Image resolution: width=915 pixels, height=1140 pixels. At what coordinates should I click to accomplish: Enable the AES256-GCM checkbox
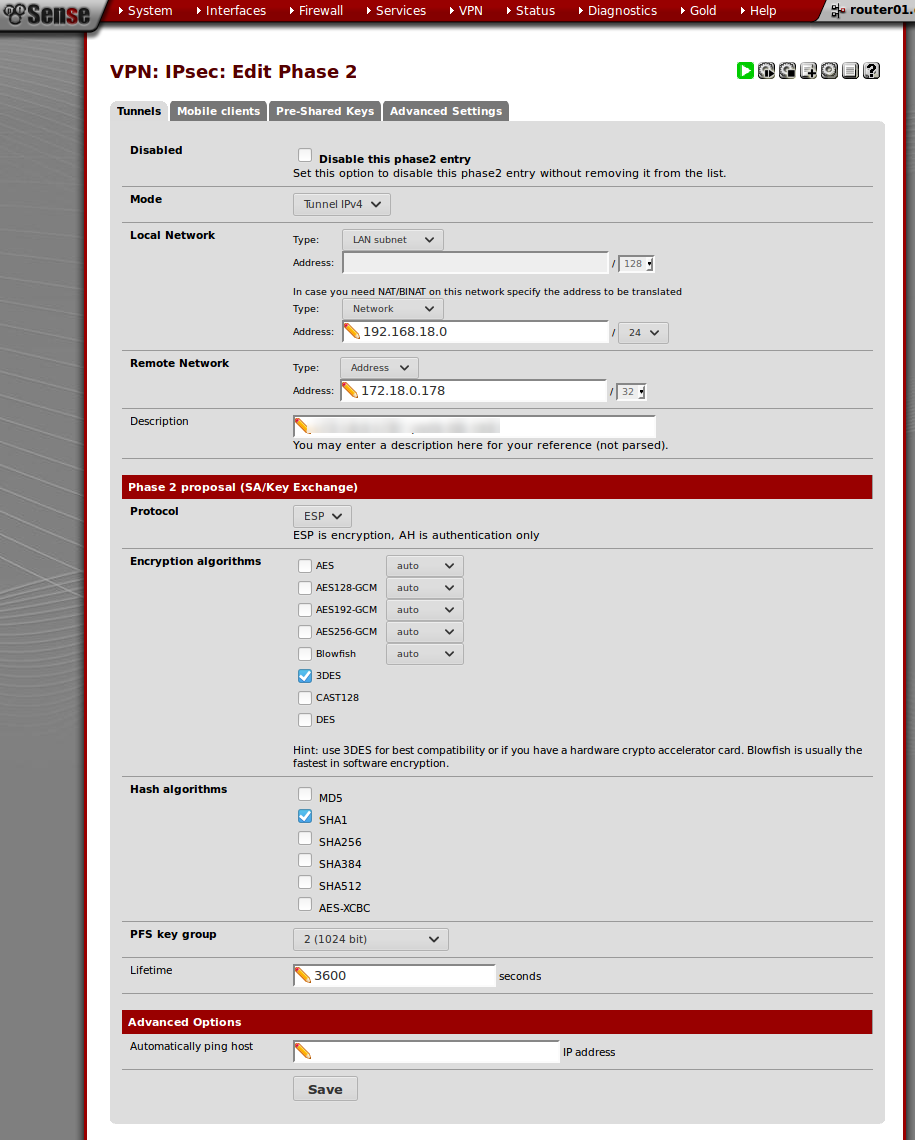pos(305,632)
